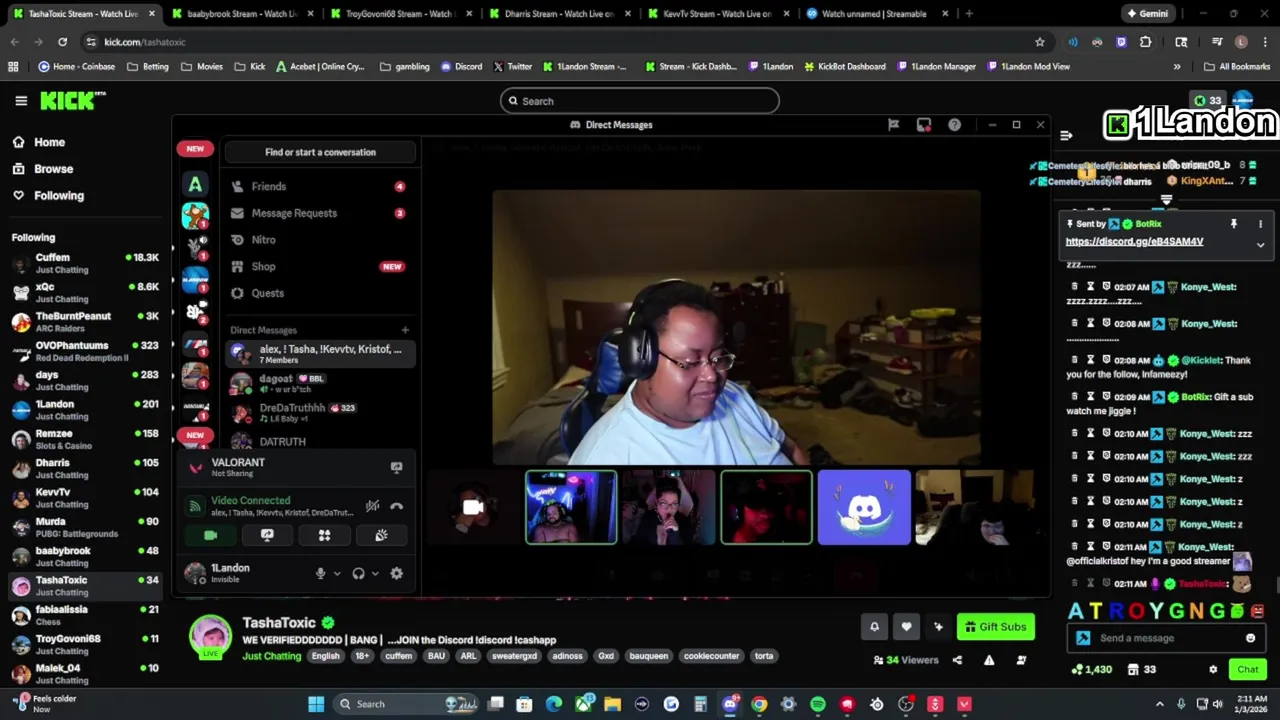Click the Kick search field

coord(640,101)
